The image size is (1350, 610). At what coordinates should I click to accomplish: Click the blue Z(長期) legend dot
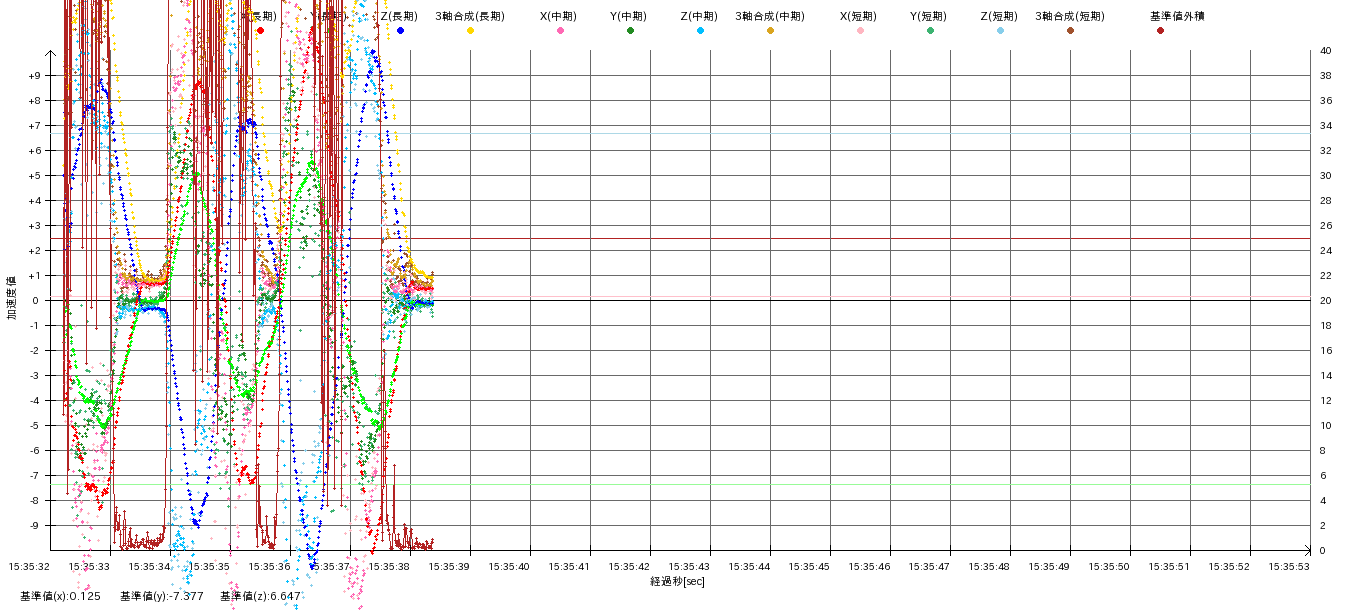400,31
